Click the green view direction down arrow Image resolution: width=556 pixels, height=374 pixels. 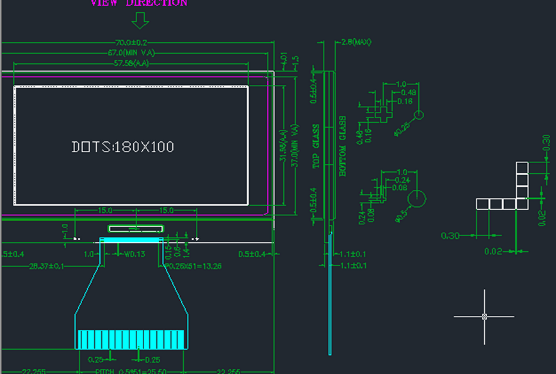pyautogui.click(x=140, y=21)
